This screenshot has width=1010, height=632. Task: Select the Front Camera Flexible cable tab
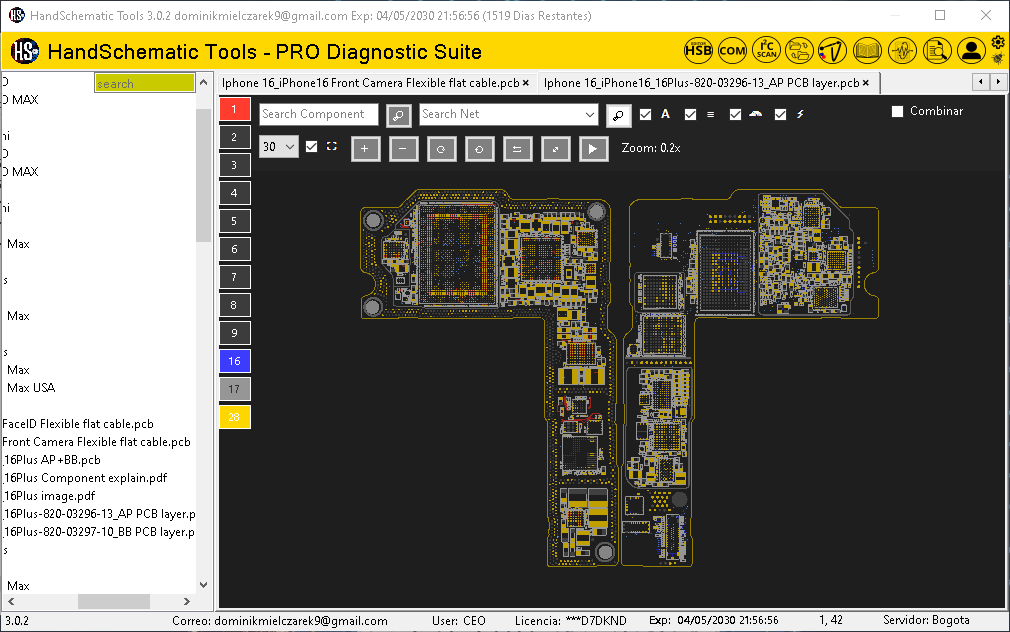point(370,83)
